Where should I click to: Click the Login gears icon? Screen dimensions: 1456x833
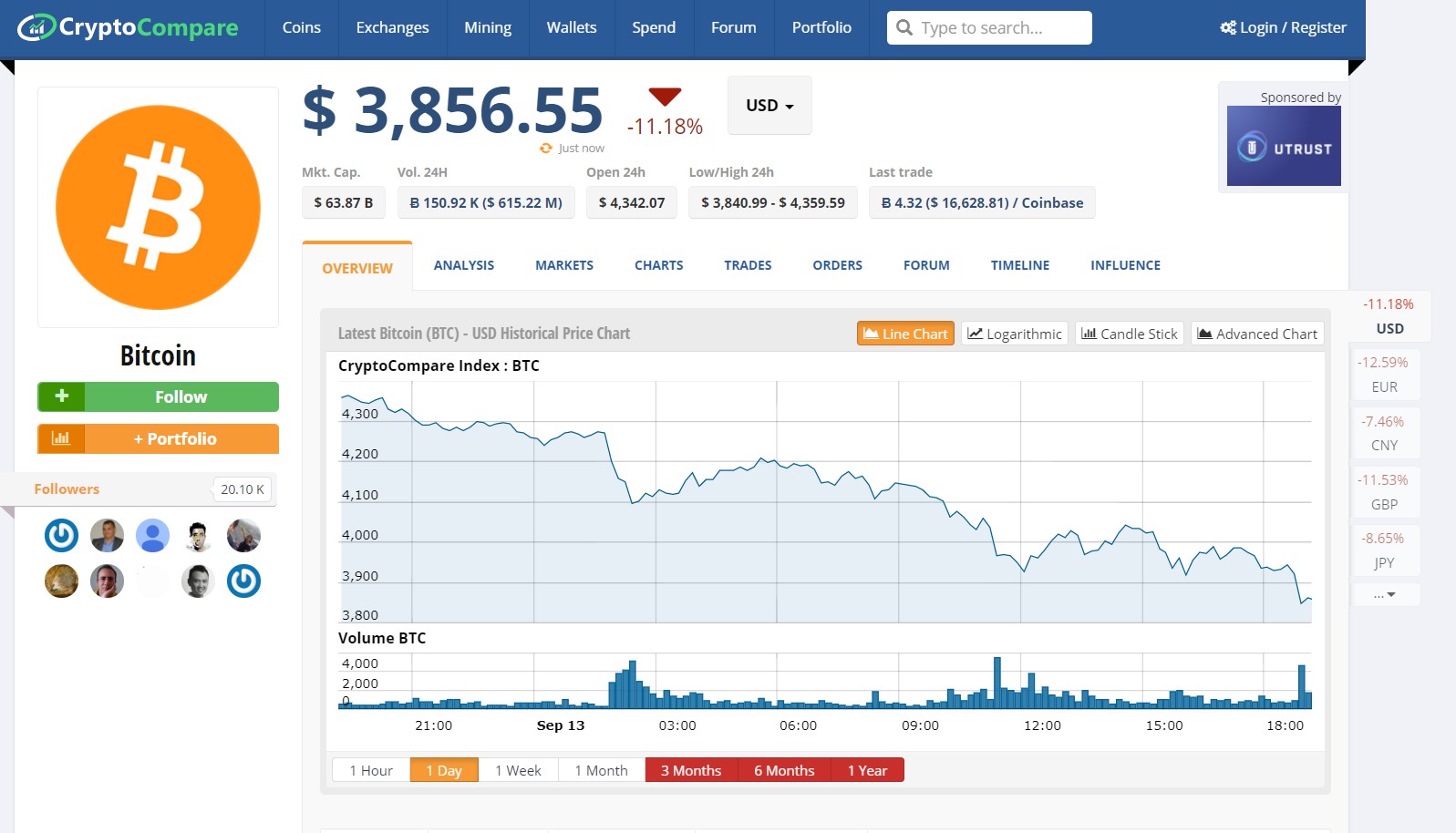(x=1228, y=27)
